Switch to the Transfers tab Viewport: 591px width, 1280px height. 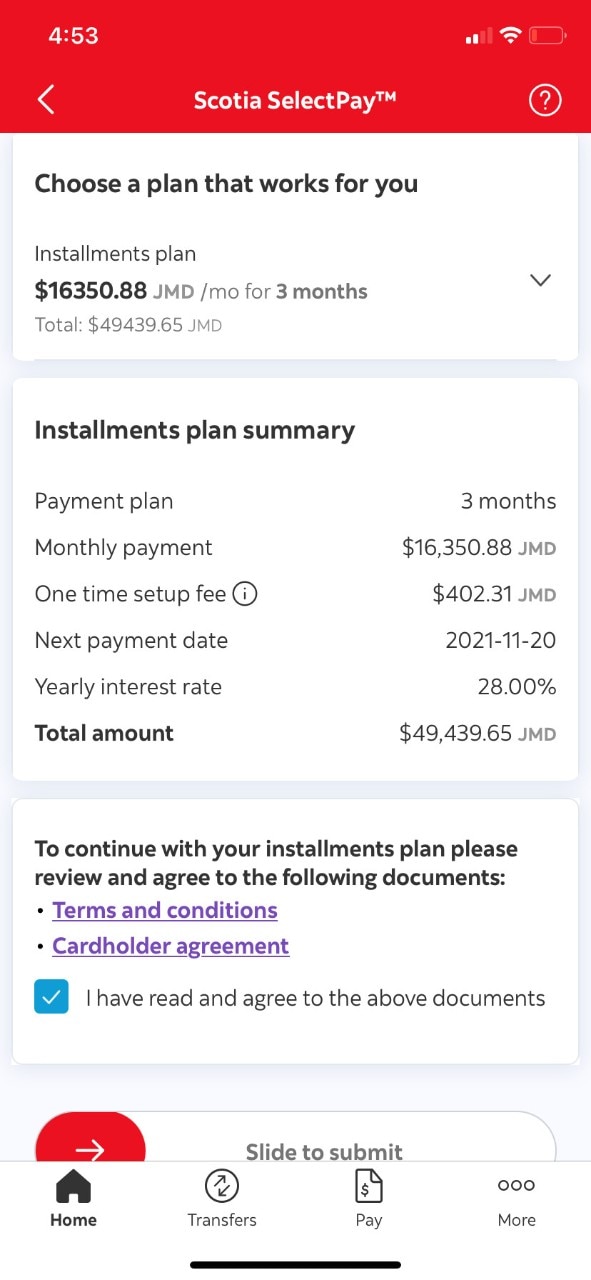point(221,1220)
